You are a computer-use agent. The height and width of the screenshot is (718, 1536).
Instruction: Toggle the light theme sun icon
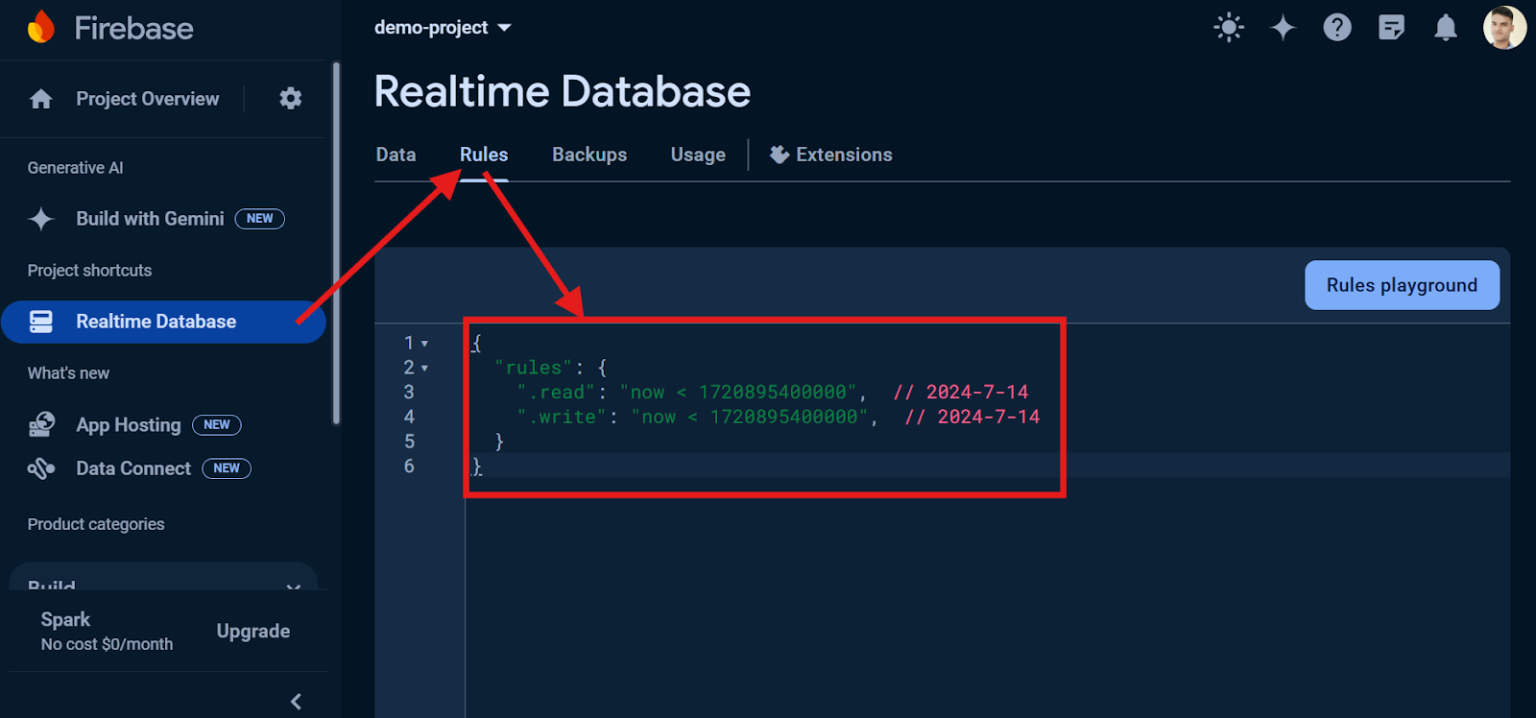pos(1228,27)
